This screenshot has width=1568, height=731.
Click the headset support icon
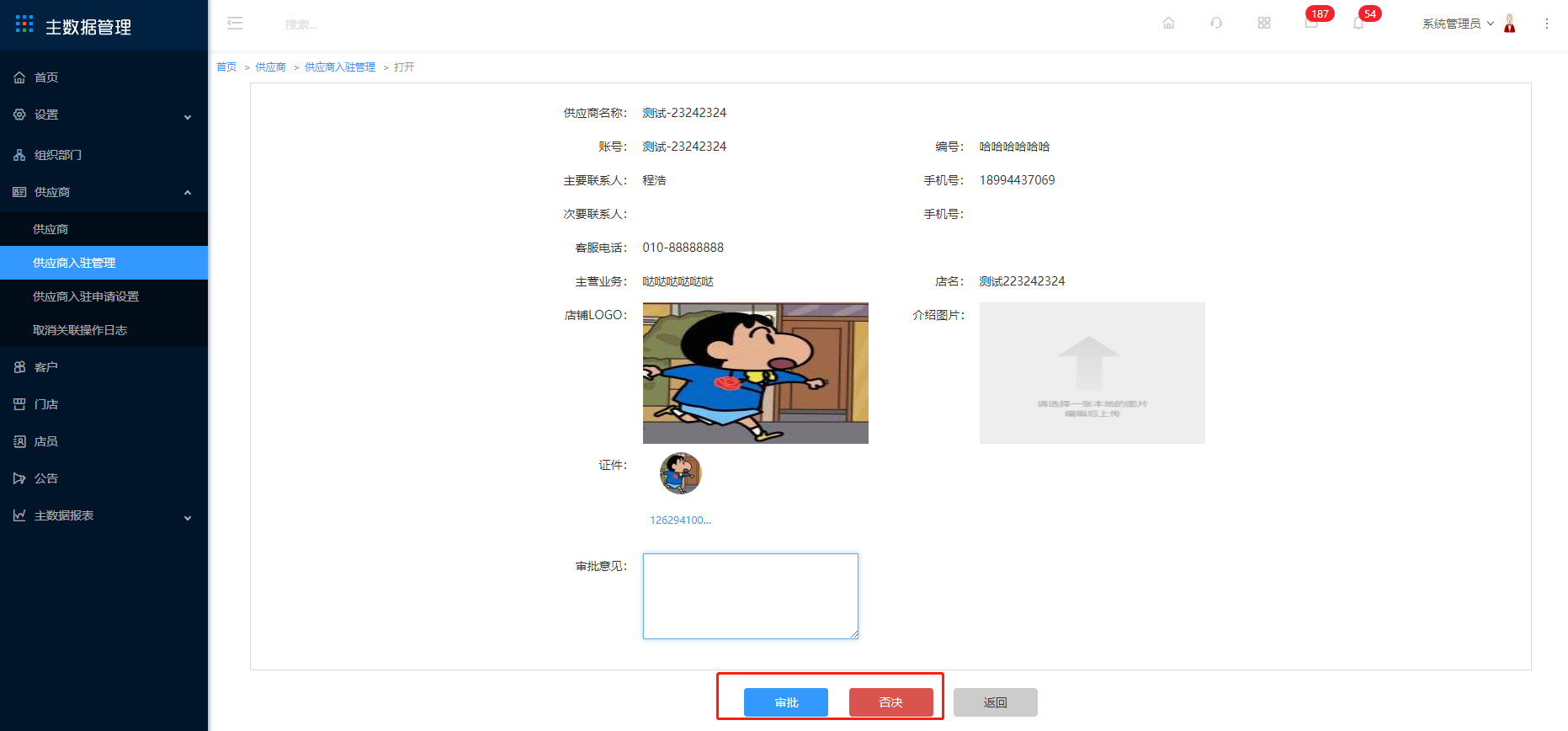[x=1216, y=24]
